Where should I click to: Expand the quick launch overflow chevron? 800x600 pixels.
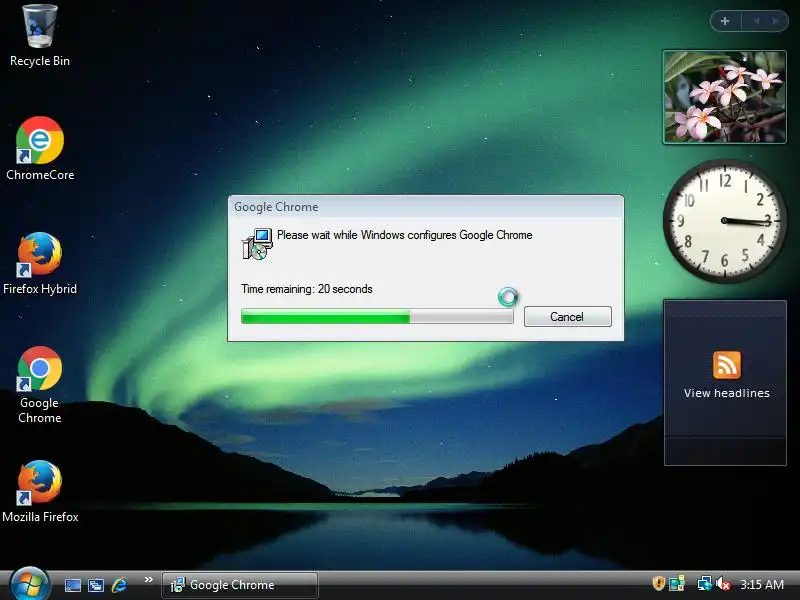(148, 580)
